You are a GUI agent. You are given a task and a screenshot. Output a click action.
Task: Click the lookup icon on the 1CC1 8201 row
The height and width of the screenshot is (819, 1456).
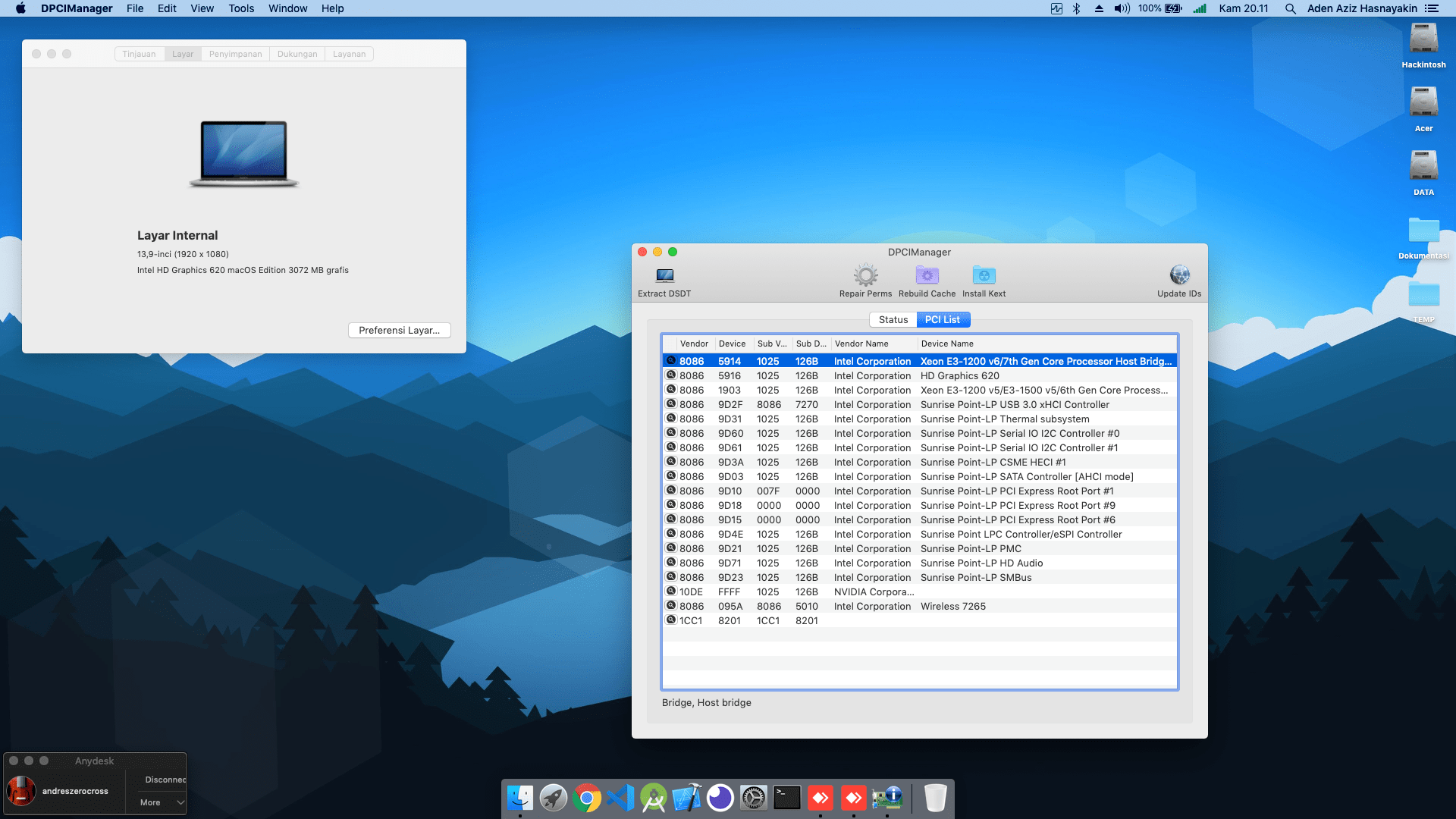(671, 620)
